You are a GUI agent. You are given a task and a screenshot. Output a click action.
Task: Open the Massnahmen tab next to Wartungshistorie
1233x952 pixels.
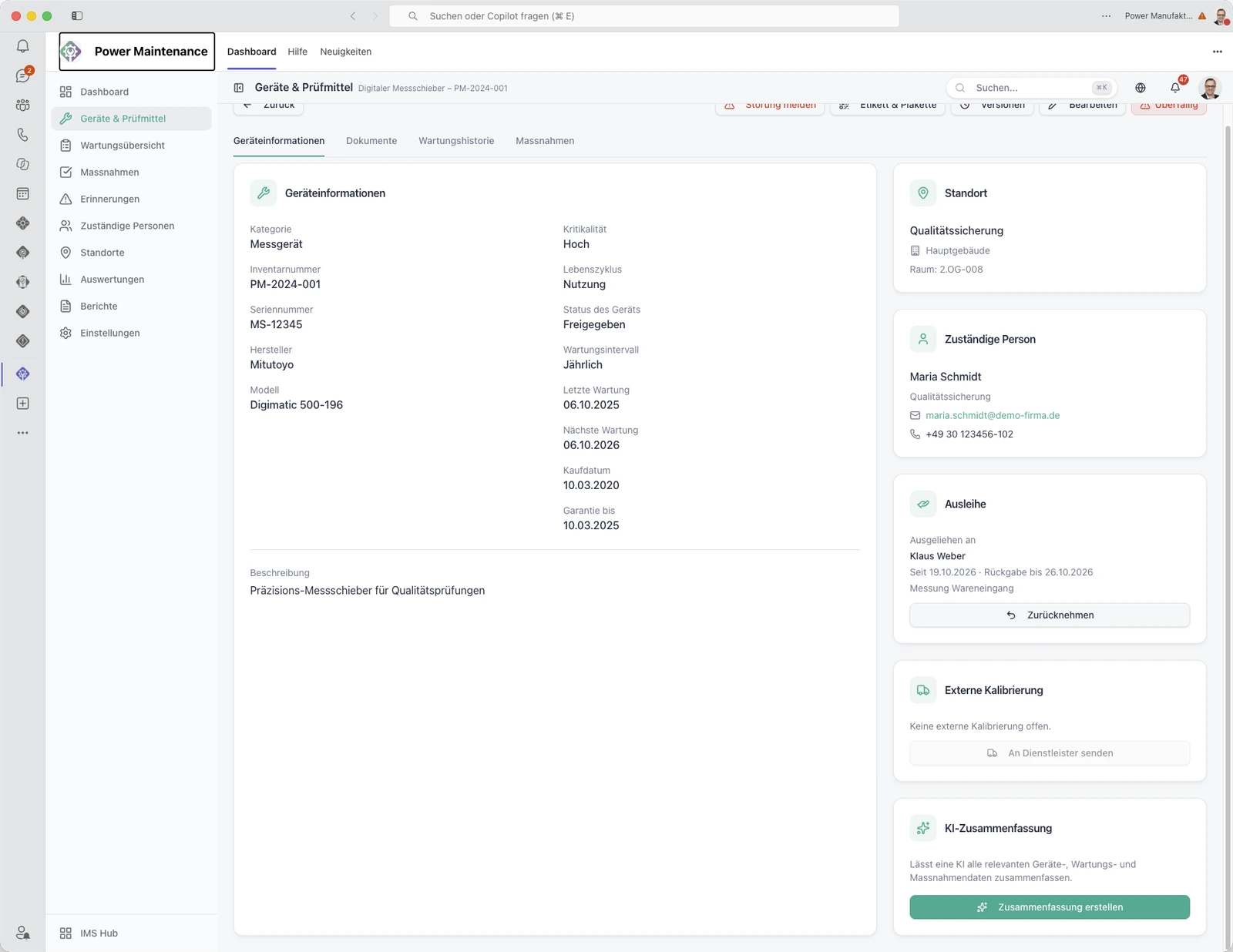point(545,141)
